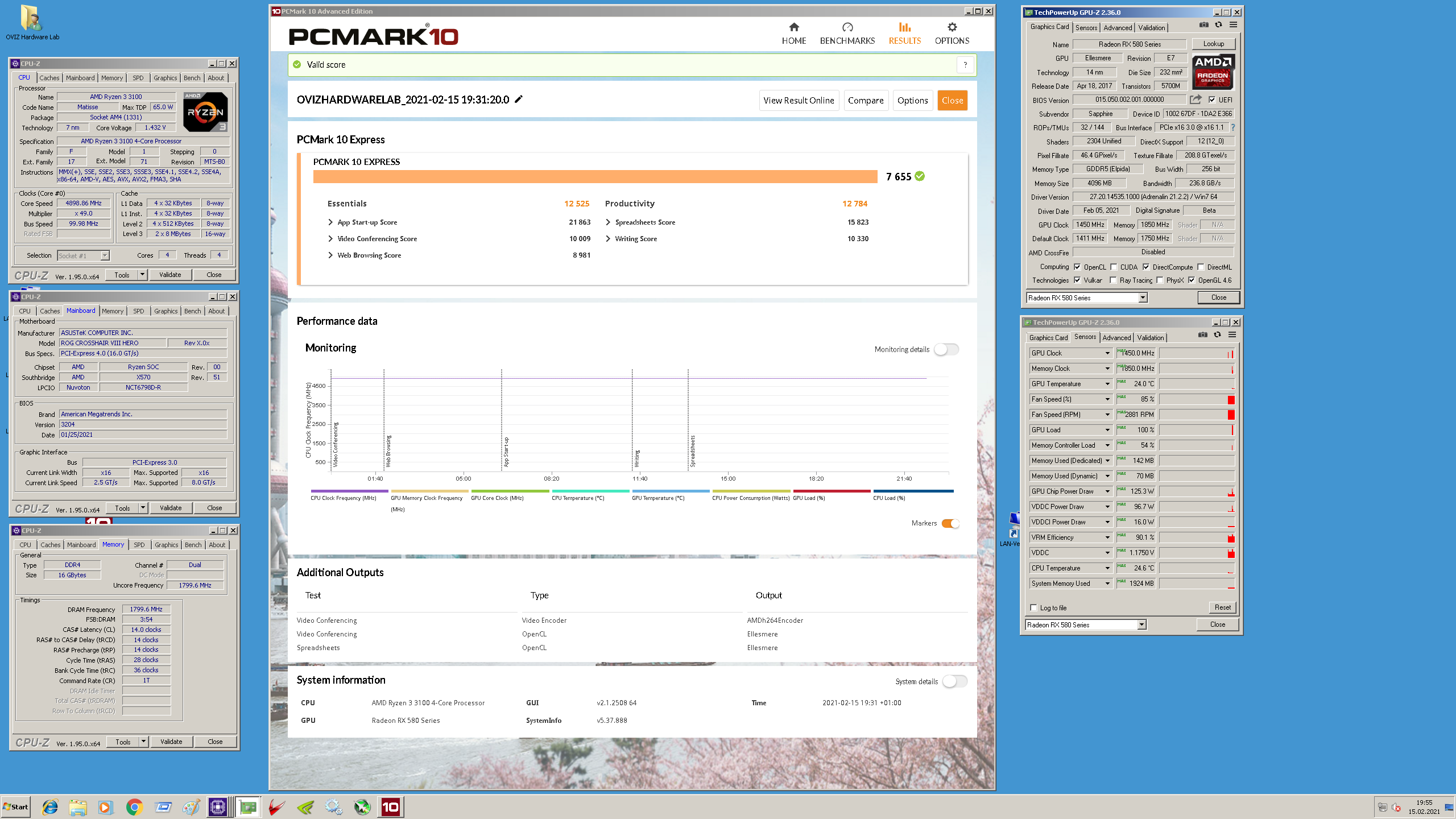This screenshot has width=1456, height=819.
Task: Open Paint from the taskbar
Action: click(x=191, y=807)
